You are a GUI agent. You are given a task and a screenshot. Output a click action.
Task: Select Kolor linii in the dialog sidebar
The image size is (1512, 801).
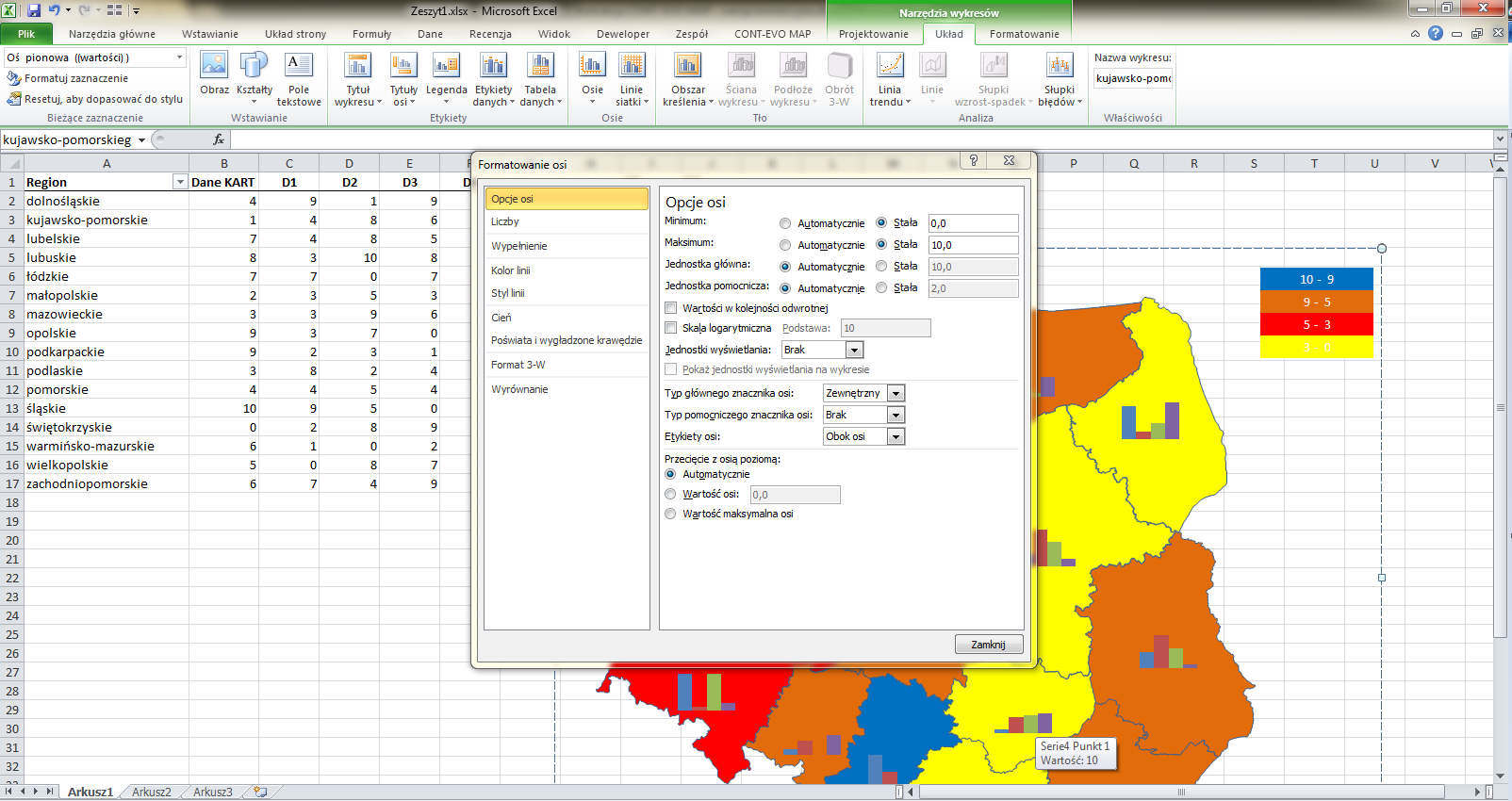567,270
